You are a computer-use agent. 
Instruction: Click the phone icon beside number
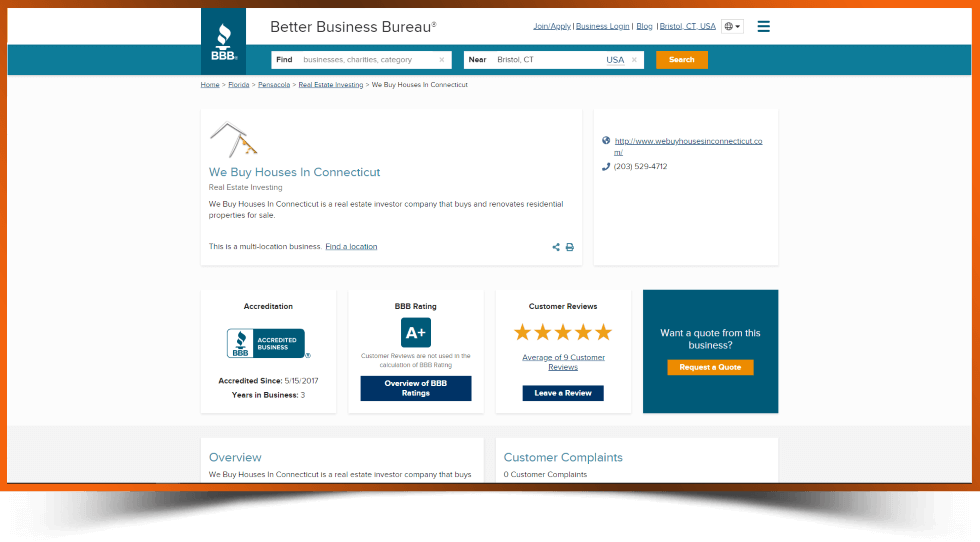606,166
